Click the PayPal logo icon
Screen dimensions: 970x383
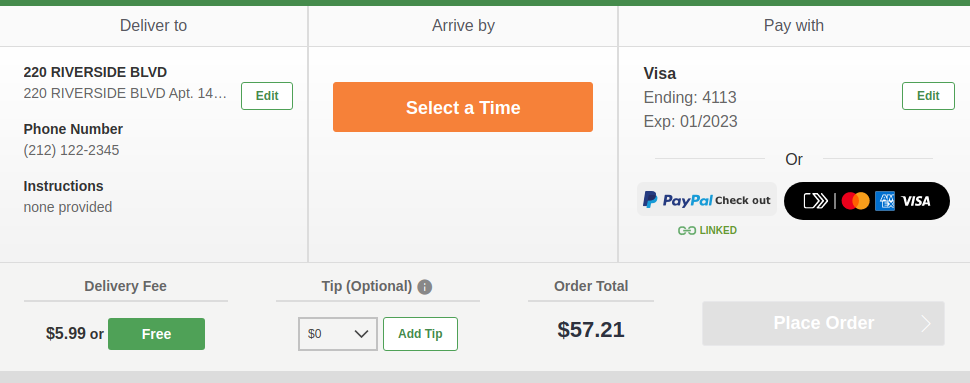click(650, 199)
